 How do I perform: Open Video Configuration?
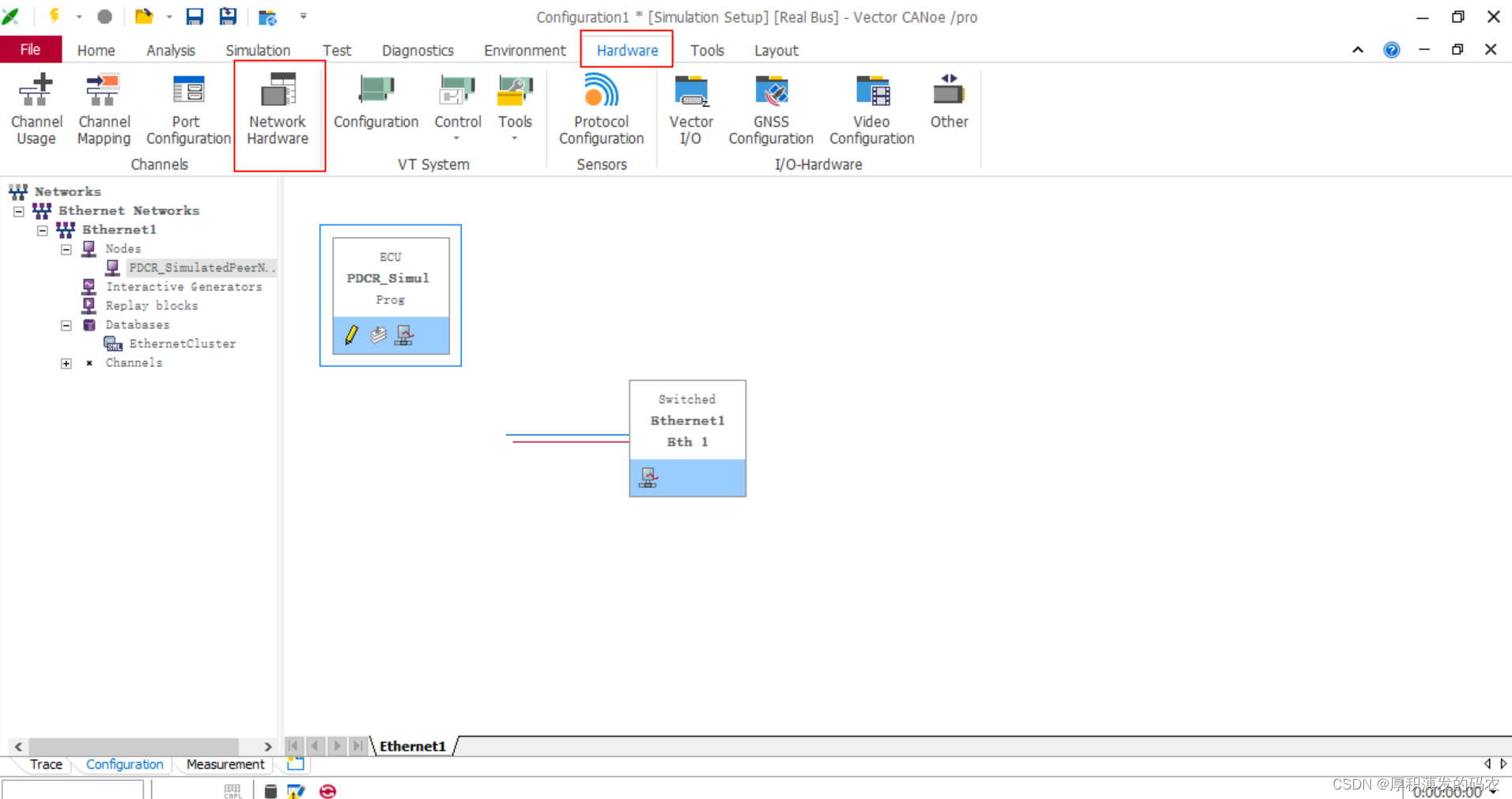tap(871, 109)
